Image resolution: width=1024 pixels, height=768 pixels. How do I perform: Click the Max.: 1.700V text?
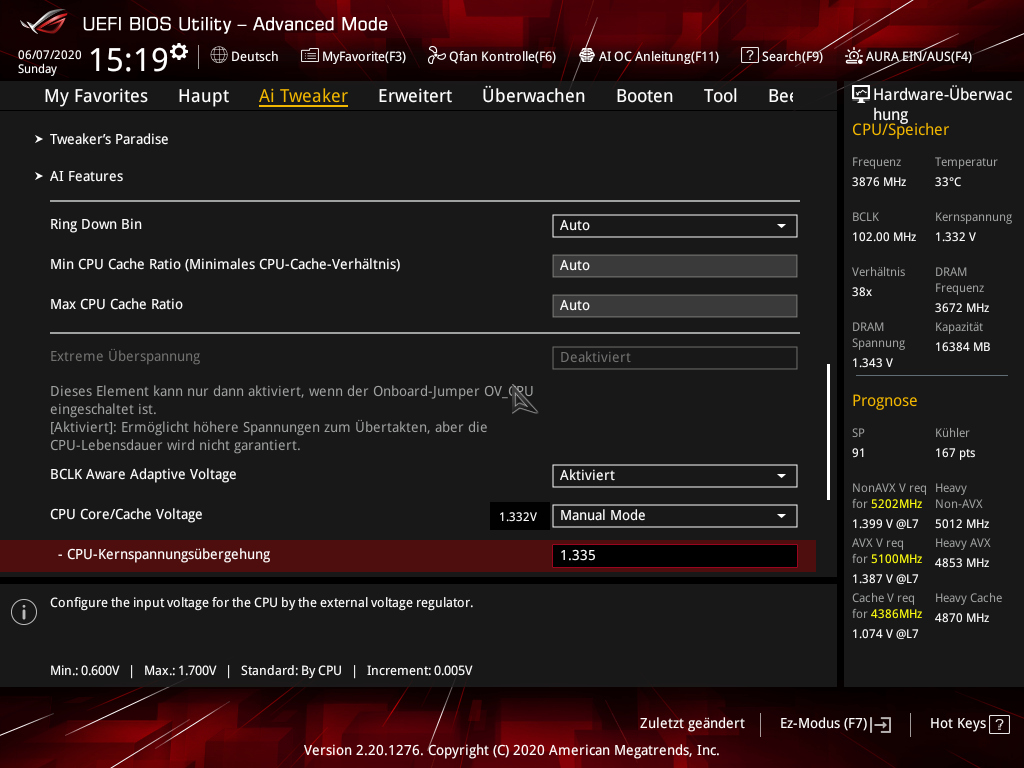click(180, 671)
